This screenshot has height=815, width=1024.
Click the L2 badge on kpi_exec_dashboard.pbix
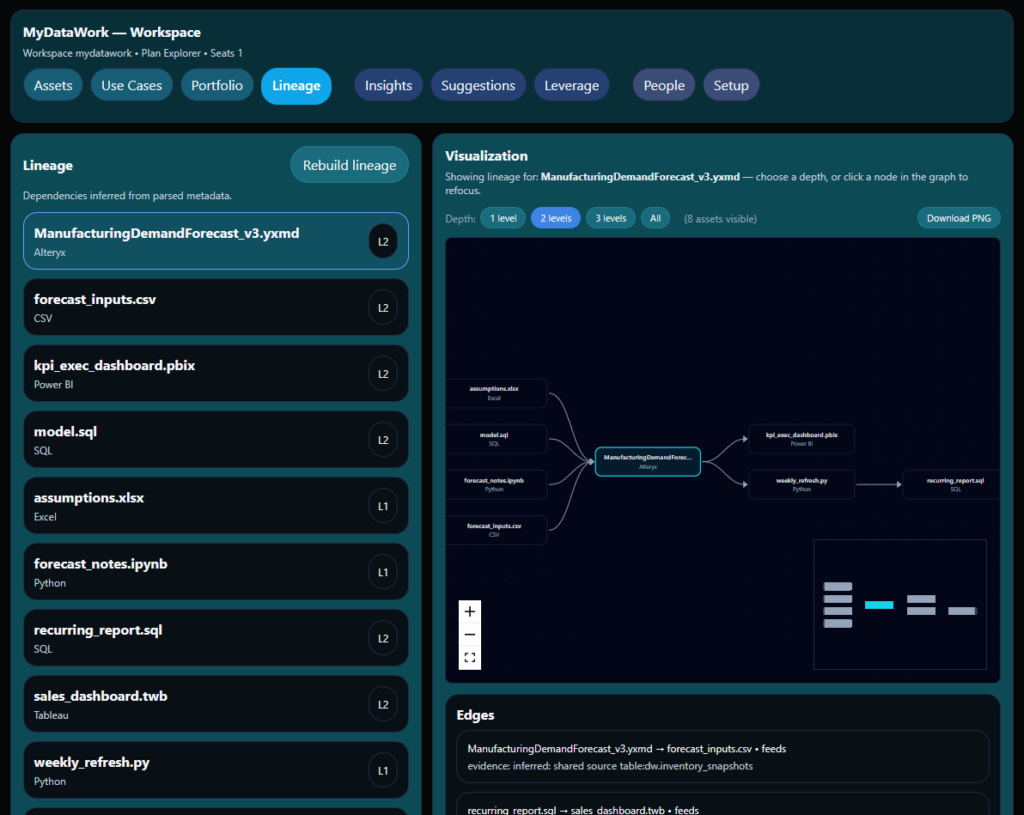tap(383, 374)
